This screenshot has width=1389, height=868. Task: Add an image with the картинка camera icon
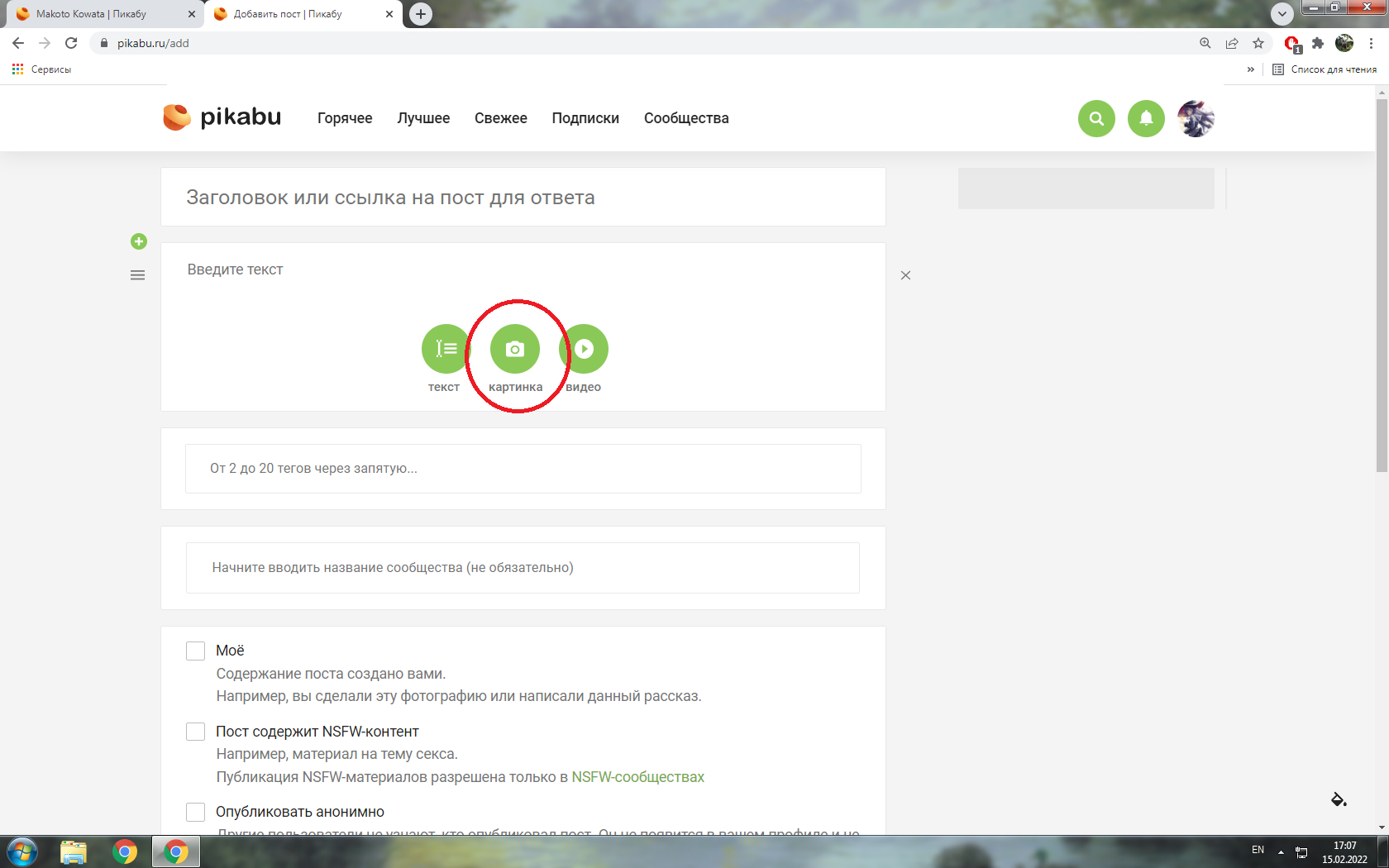[515, 349]
